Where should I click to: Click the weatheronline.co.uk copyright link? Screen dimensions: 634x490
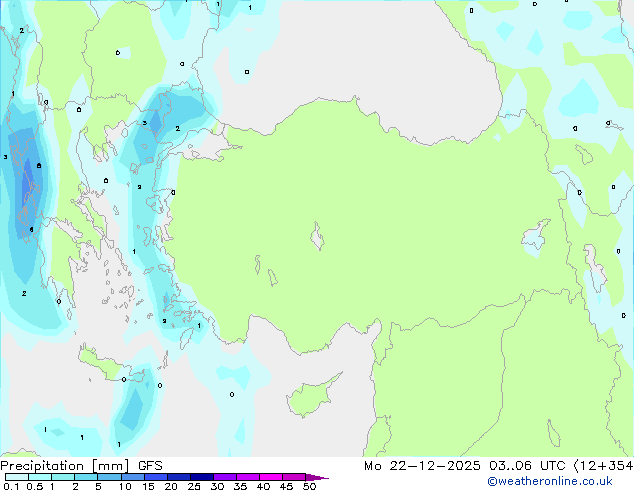click(x=549, y=481)
